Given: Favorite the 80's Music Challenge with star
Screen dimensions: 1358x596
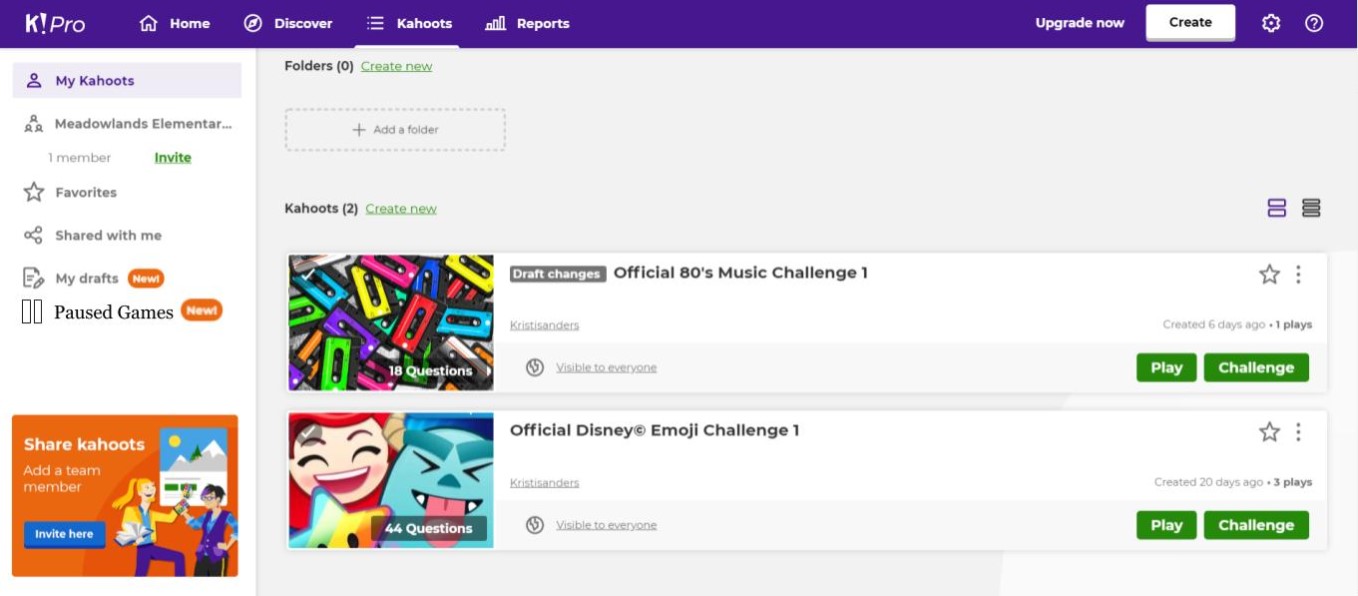Looking at the screenshot, I should tap(1269, 274).
